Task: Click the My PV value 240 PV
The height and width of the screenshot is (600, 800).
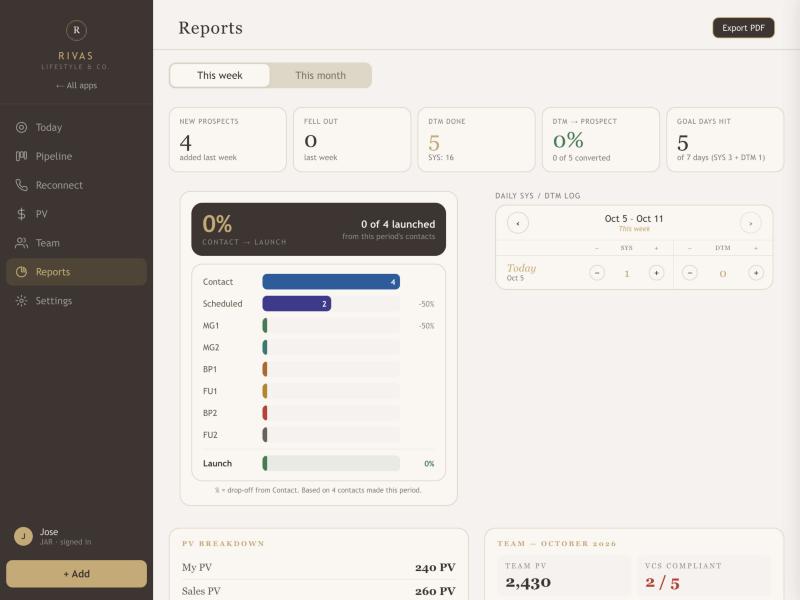Action: tap(435, 567)
